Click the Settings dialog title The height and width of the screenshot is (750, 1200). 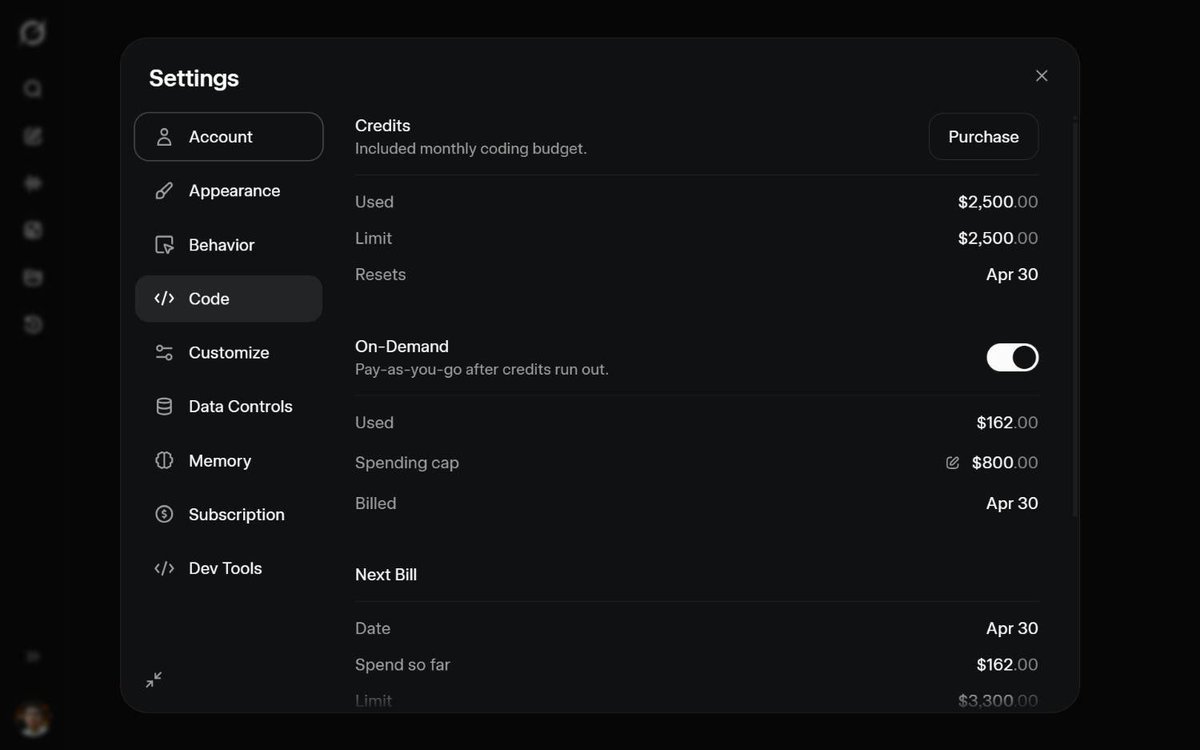(x=194, y=78)
